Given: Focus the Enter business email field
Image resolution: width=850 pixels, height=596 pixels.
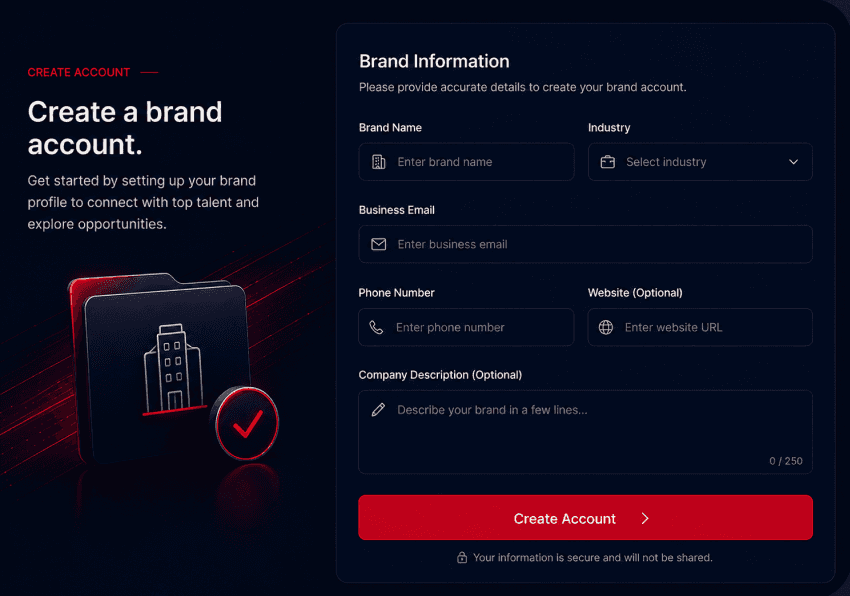Looking at the screenshot, I should pos(585,244).
